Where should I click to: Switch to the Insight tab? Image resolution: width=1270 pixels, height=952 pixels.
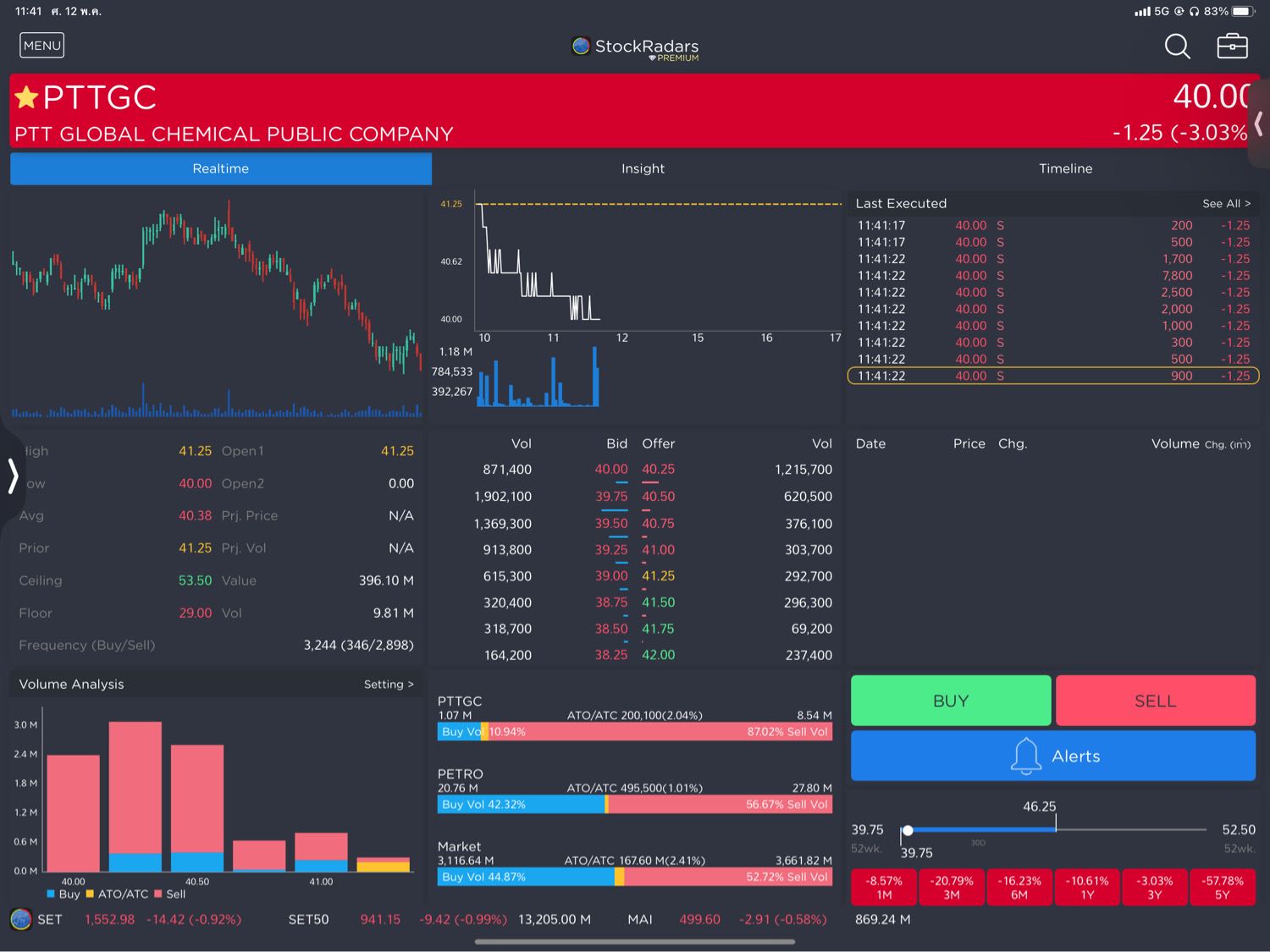[643, 168]
